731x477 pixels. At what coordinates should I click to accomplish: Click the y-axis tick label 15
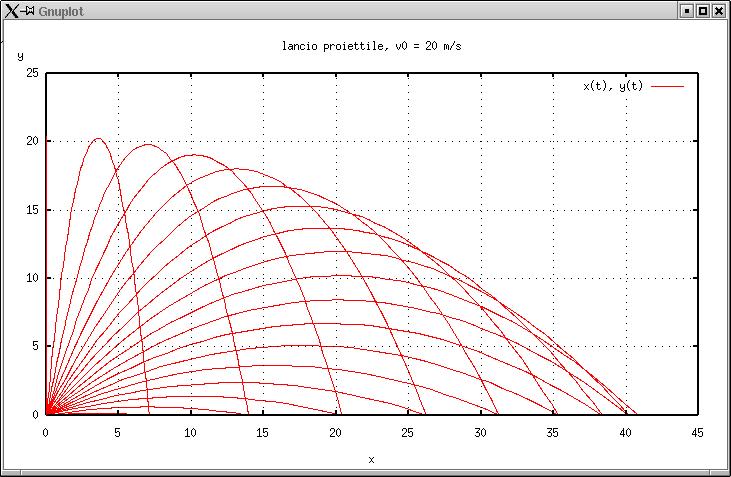32,209
